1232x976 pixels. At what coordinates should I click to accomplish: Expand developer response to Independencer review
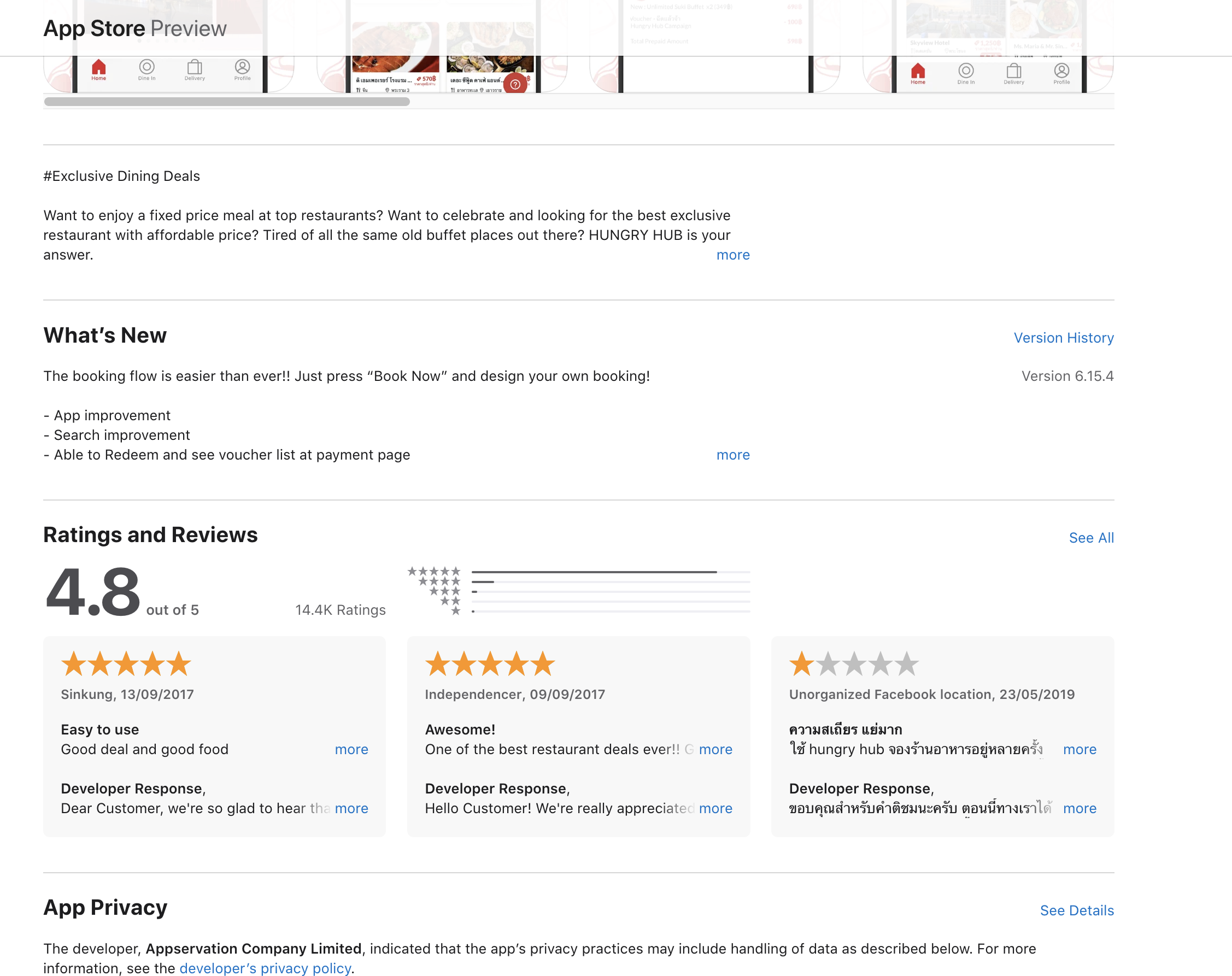tap(715, 808)
